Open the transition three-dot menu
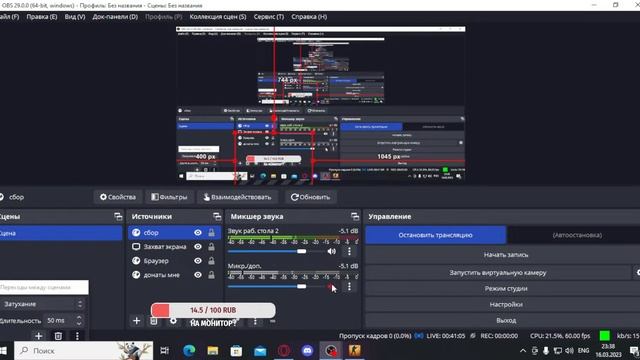The image size is (640, 360). [77, 336]
